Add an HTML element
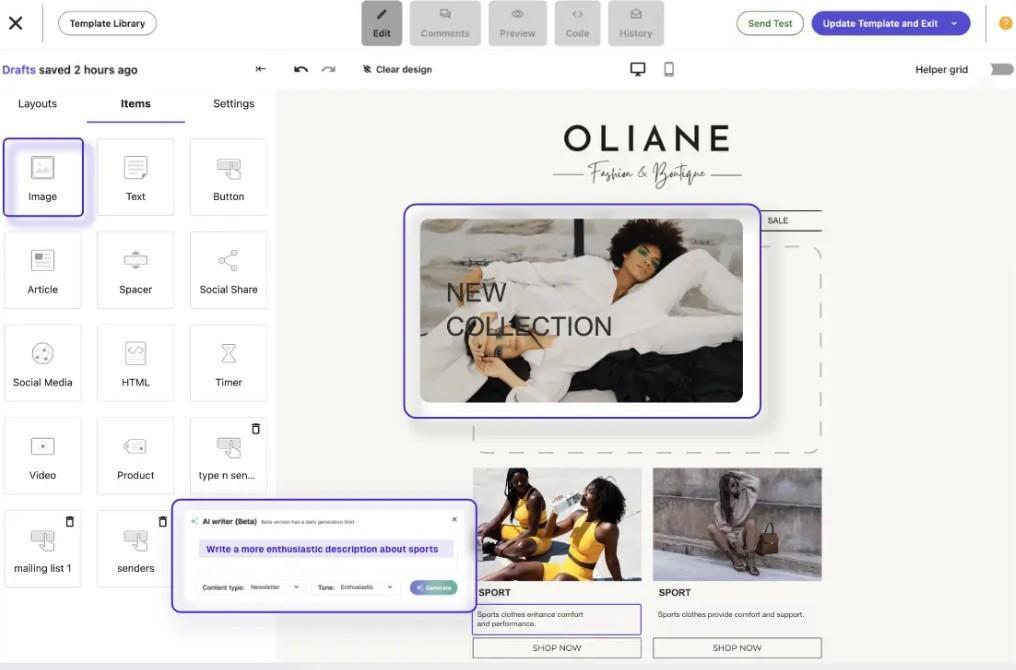 tap(135, 362)
